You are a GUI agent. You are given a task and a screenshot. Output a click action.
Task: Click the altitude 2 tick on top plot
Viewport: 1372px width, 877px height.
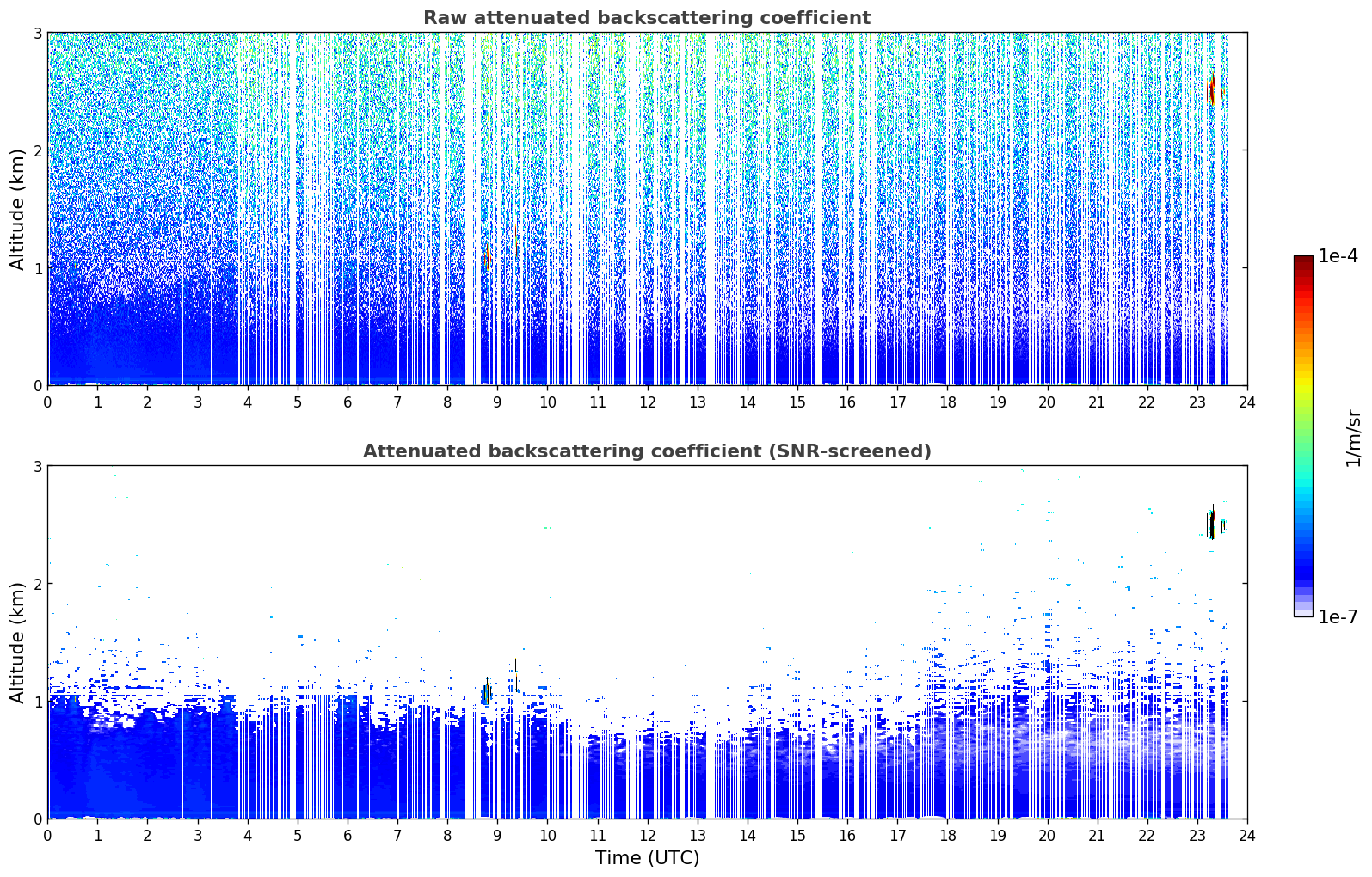pos(38,150)
